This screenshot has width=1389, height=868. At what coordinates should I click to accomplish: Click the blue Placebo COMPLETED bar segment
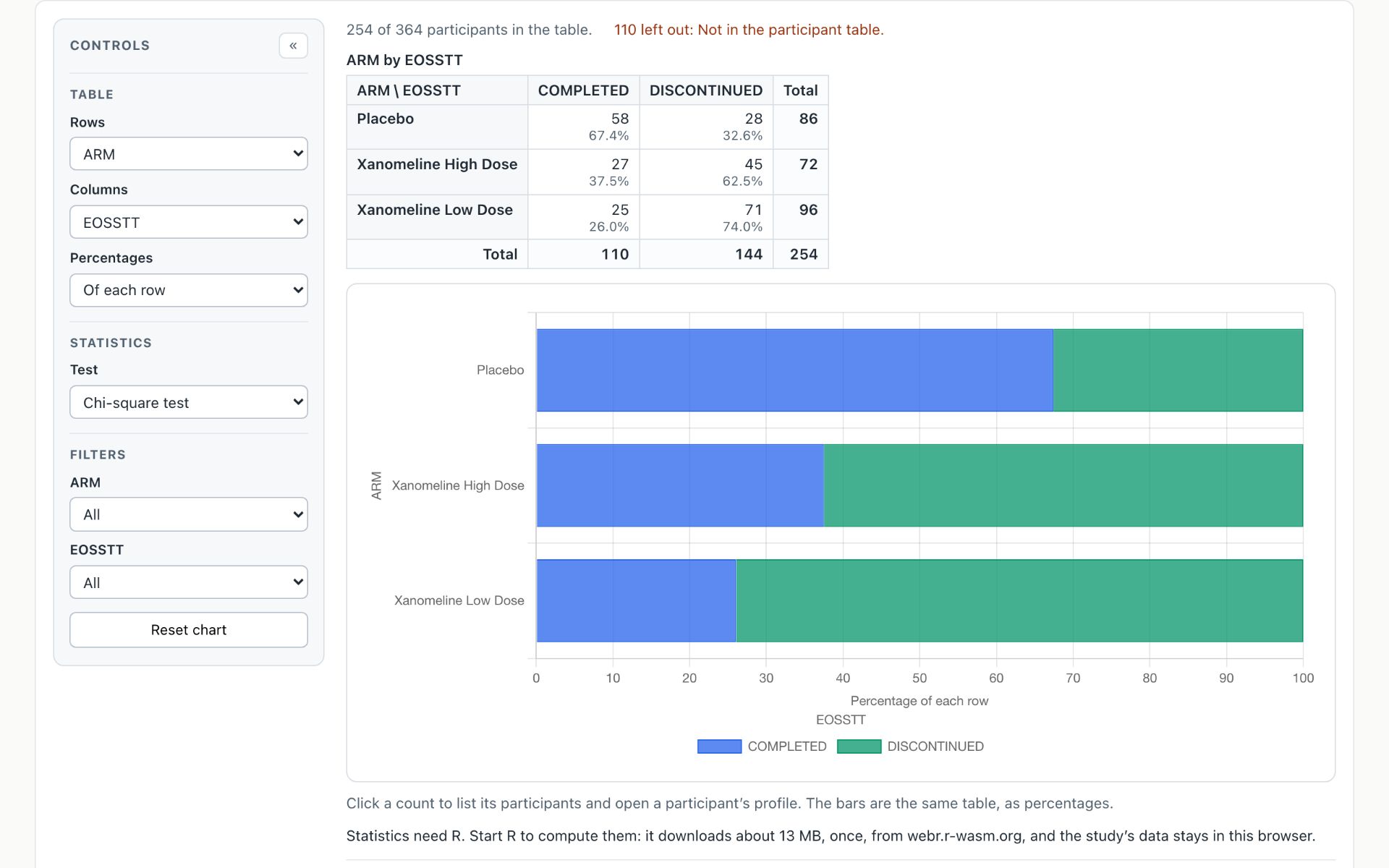click(794, 370)
